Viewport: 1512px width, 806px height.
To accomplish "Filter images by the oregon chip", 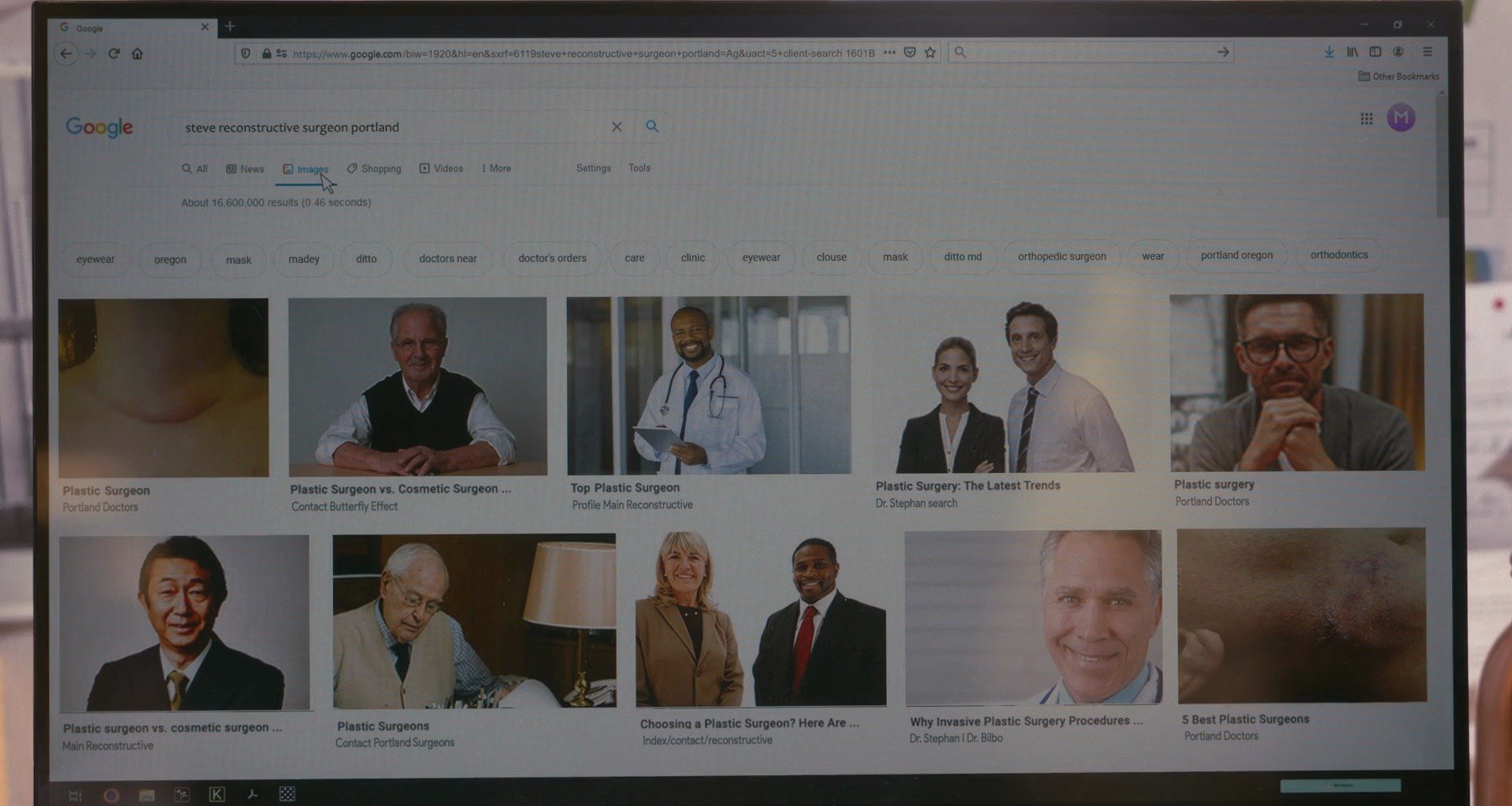I will point(170,260).
